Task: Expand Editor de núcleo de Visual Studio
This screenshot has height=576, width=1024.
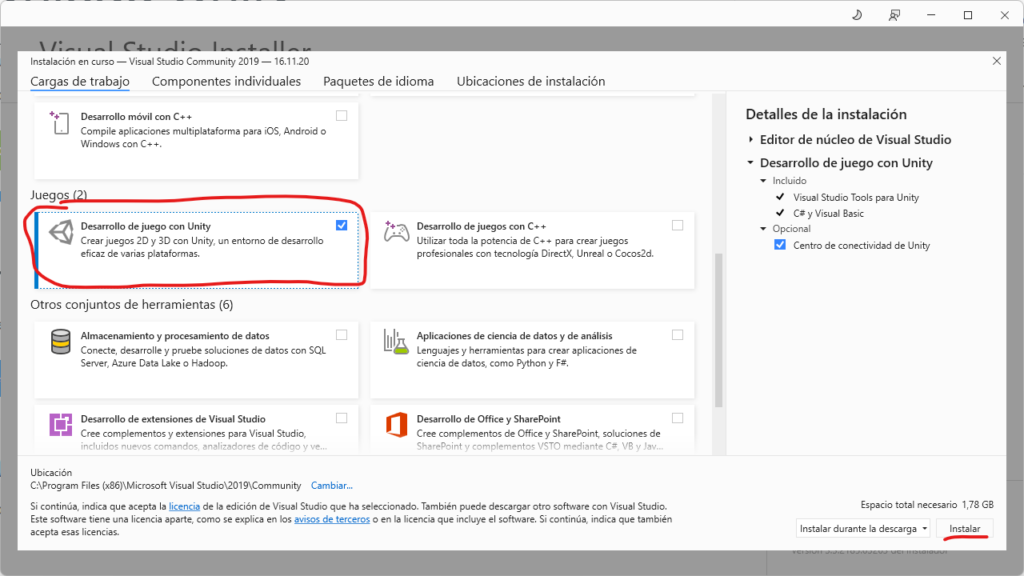Action: pyautogui.click(x=751, y=140)
